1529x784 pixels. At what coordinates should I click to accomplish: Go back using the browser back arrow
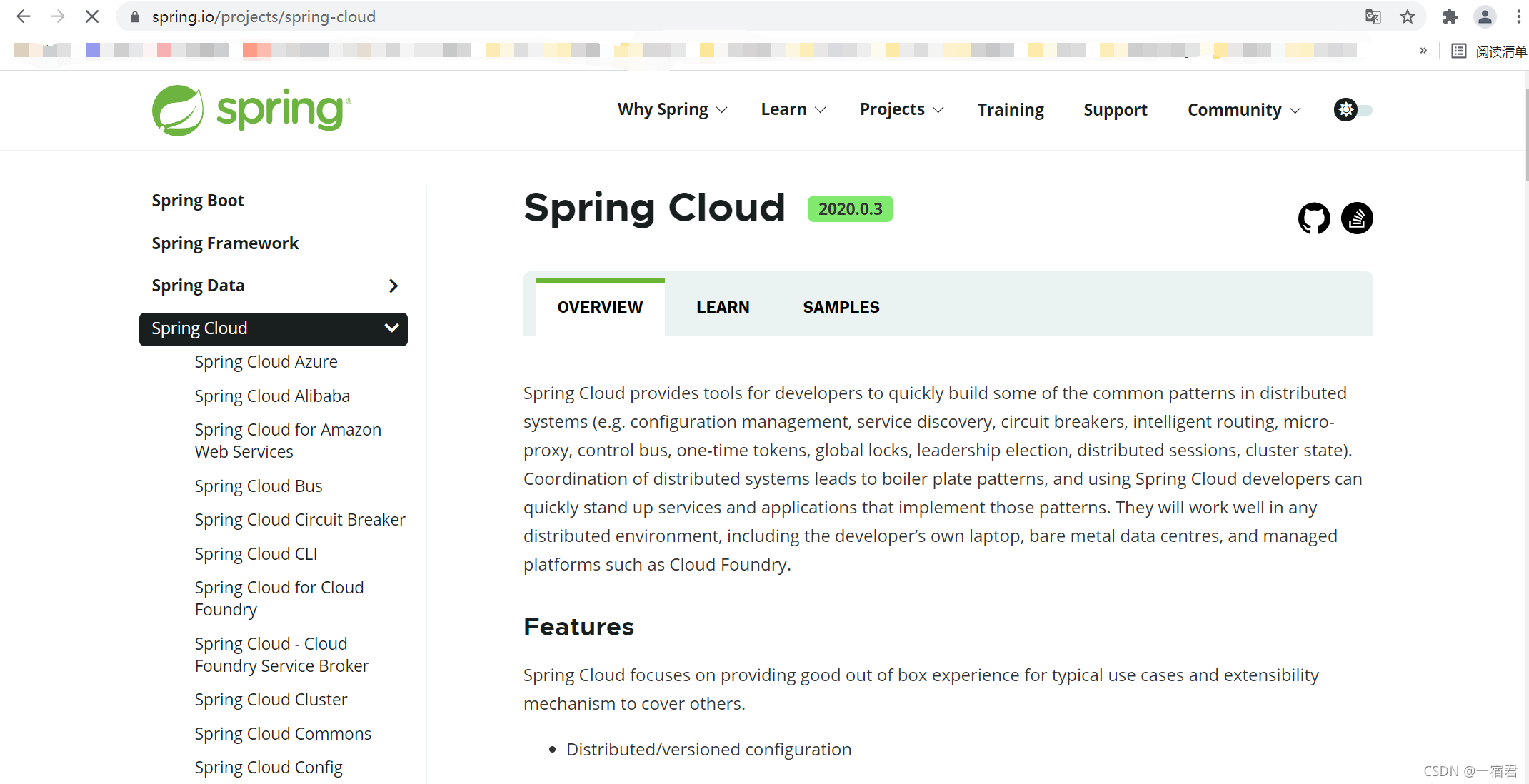click(x=24, y=16)
